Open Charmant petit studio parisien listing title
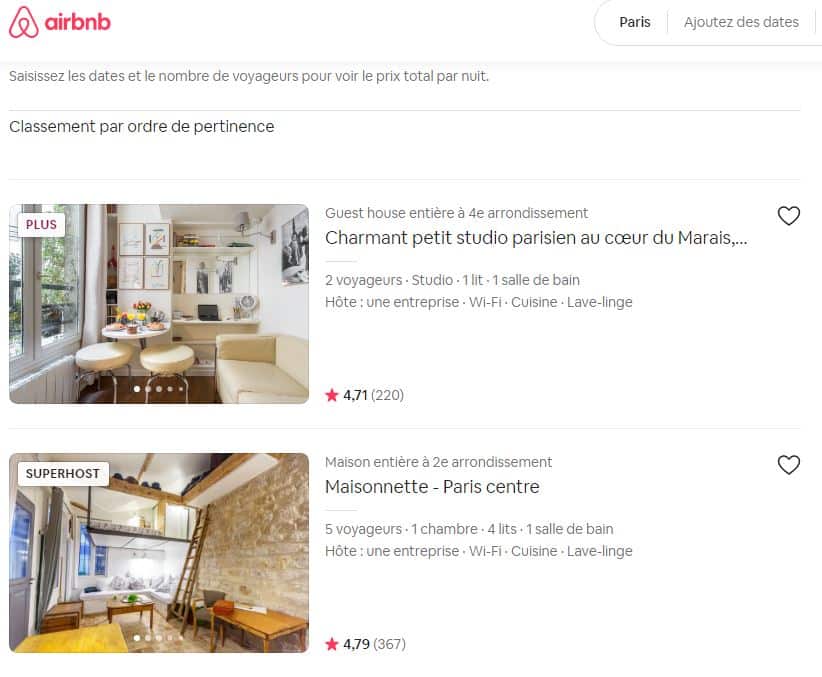The image size is (822, 677). tap(536, 238)
